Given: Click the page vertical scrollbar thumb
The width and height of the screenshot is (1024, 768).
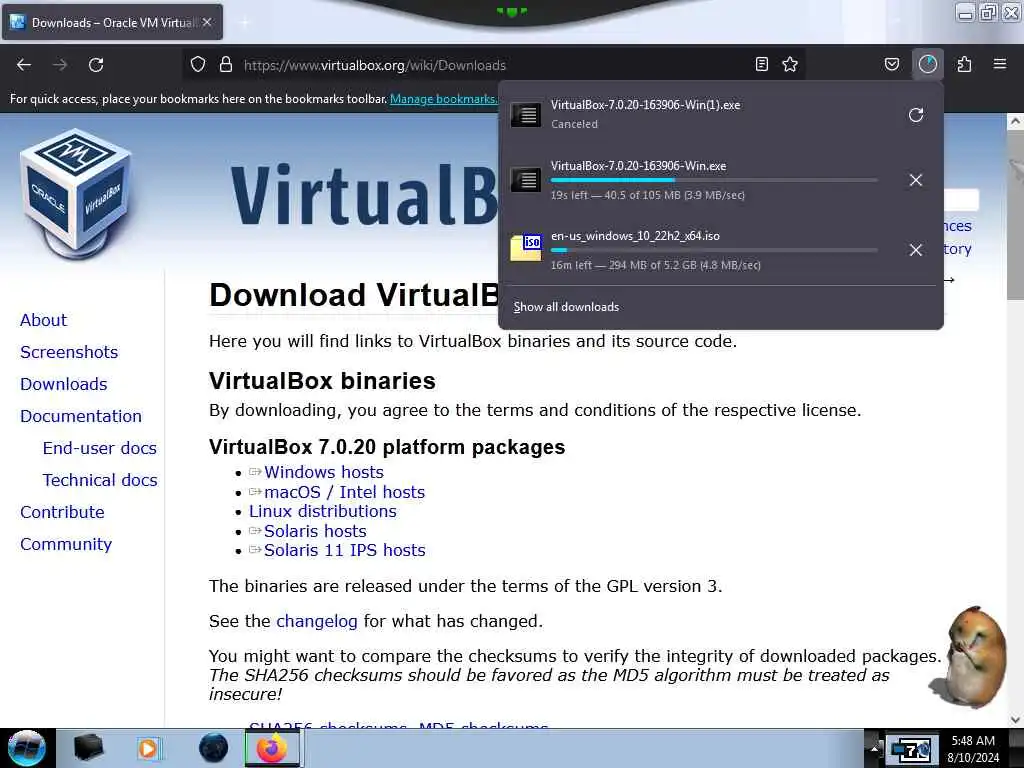Looking at the screenshot, I should pyautogui.click(x=1014, y=216).
